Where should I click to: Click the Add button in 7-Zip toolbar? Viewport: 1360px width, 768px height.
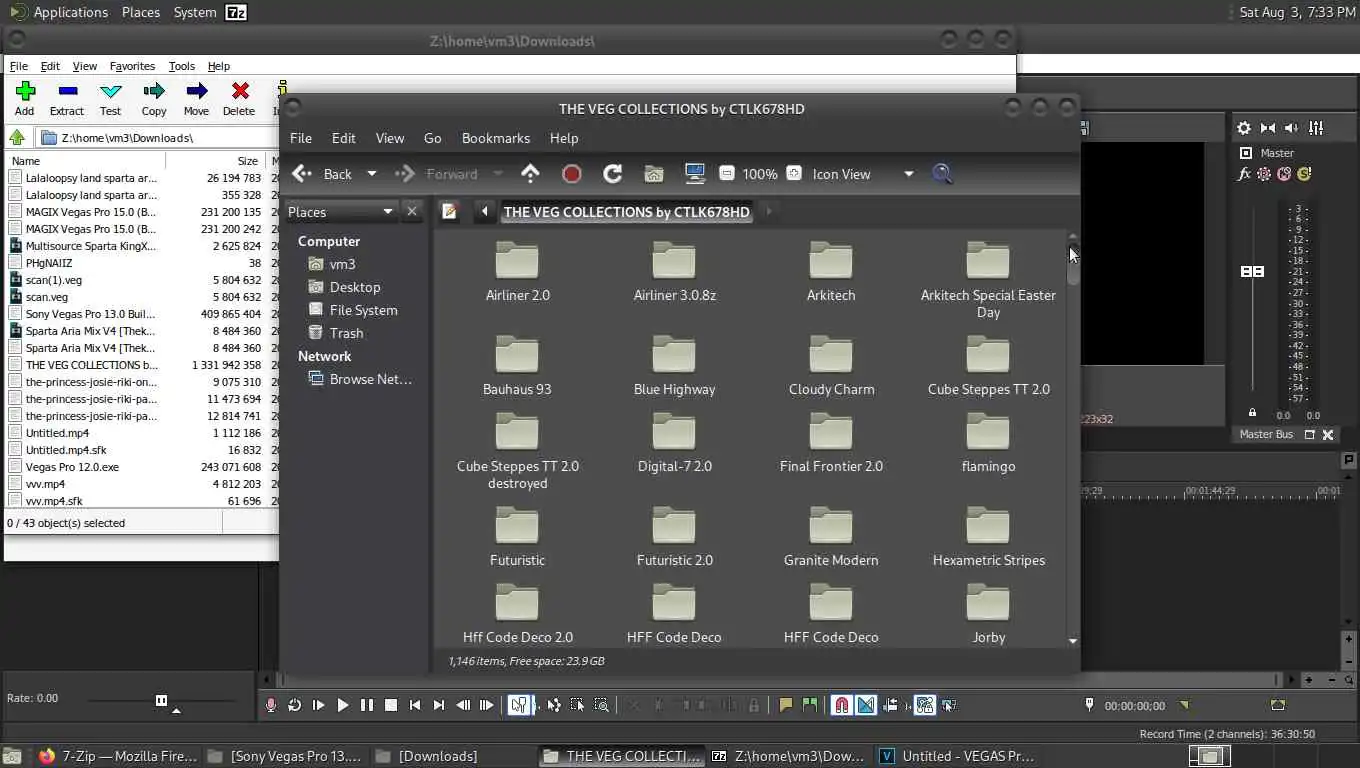pyautogui.click(x=25, y=99)
